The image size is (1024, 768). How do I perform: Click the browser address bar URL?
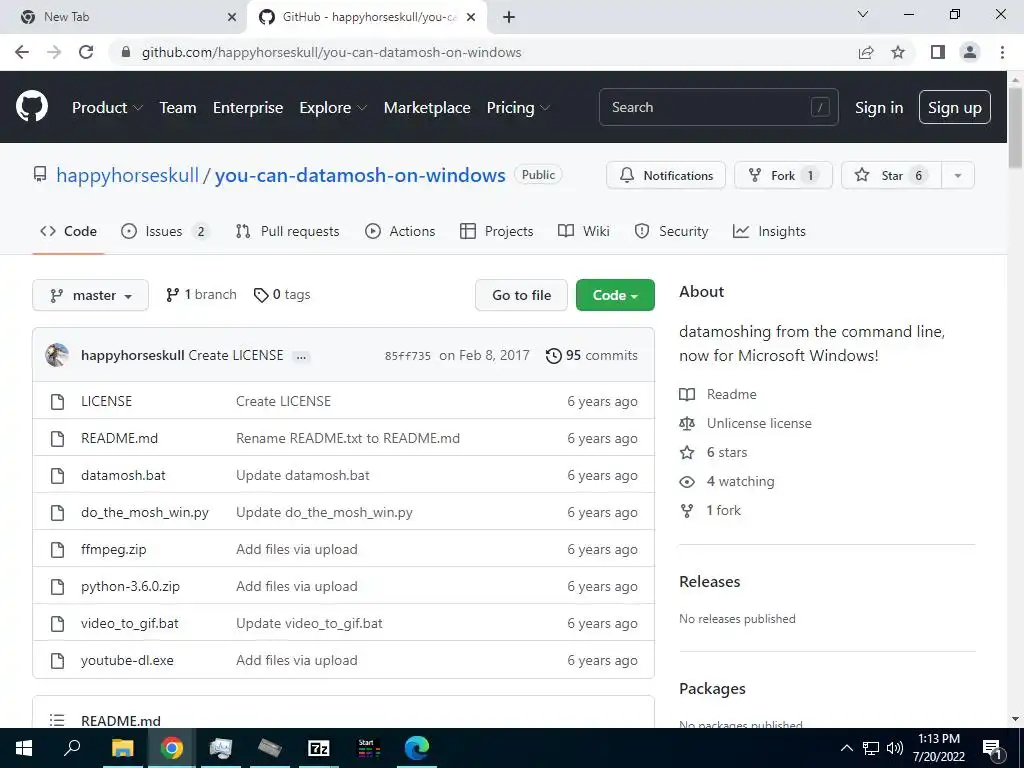click(331, 52)
